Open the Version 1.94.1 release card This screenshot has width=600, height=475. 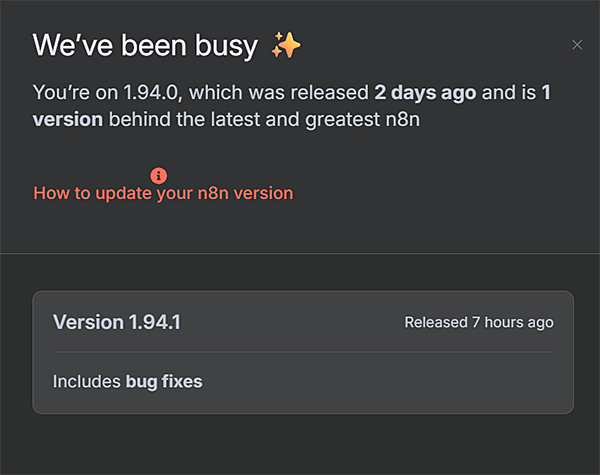tap(303, 352)
